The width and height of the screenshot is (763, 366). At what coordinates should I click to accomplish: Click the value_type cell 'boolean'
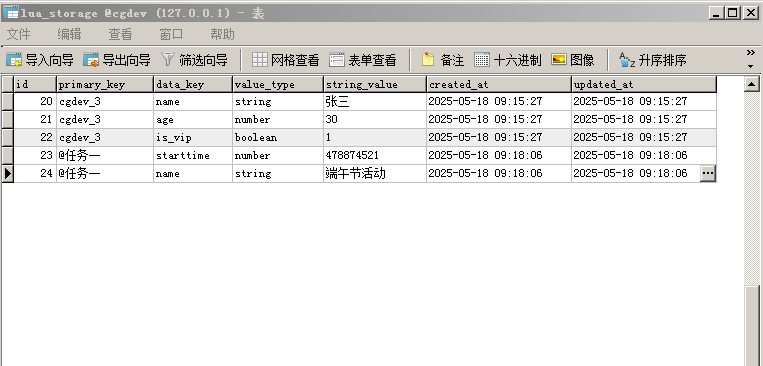278,137
